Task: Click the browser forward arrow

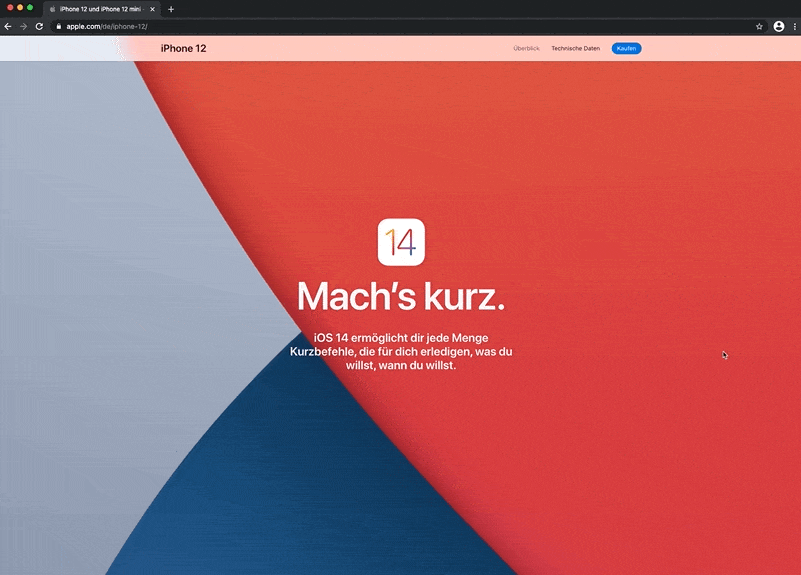Action: click(23, 27)
